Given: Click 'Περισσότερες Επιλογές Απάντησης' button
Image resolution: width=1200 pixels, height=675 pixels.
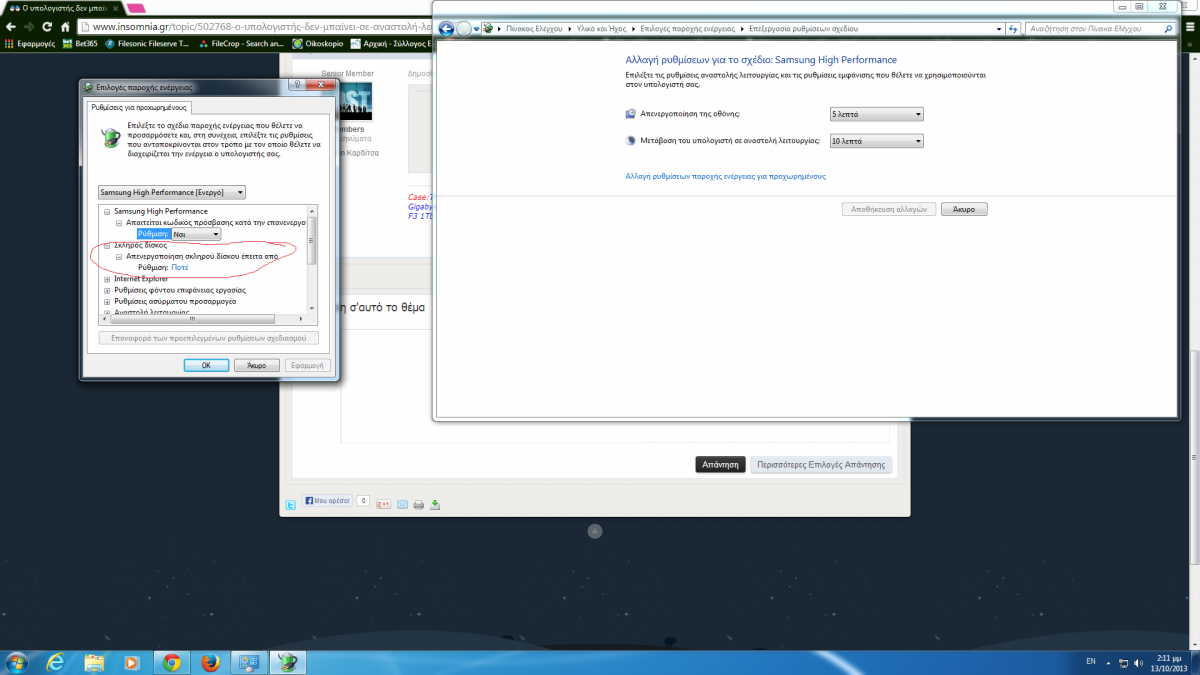Looking at the screenshot, I should 822,464.
